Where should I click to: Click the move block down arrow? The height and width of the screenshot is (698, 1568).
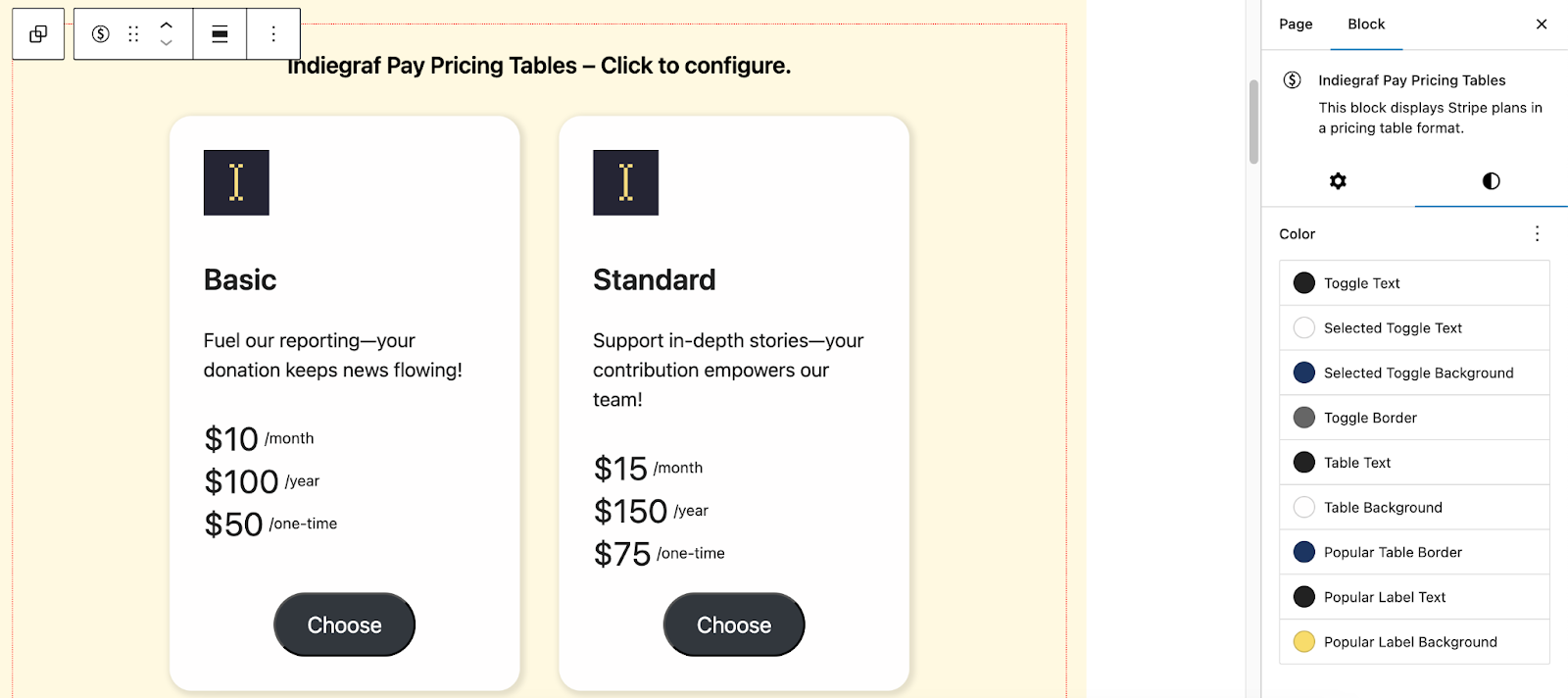(x=166, y=43)
